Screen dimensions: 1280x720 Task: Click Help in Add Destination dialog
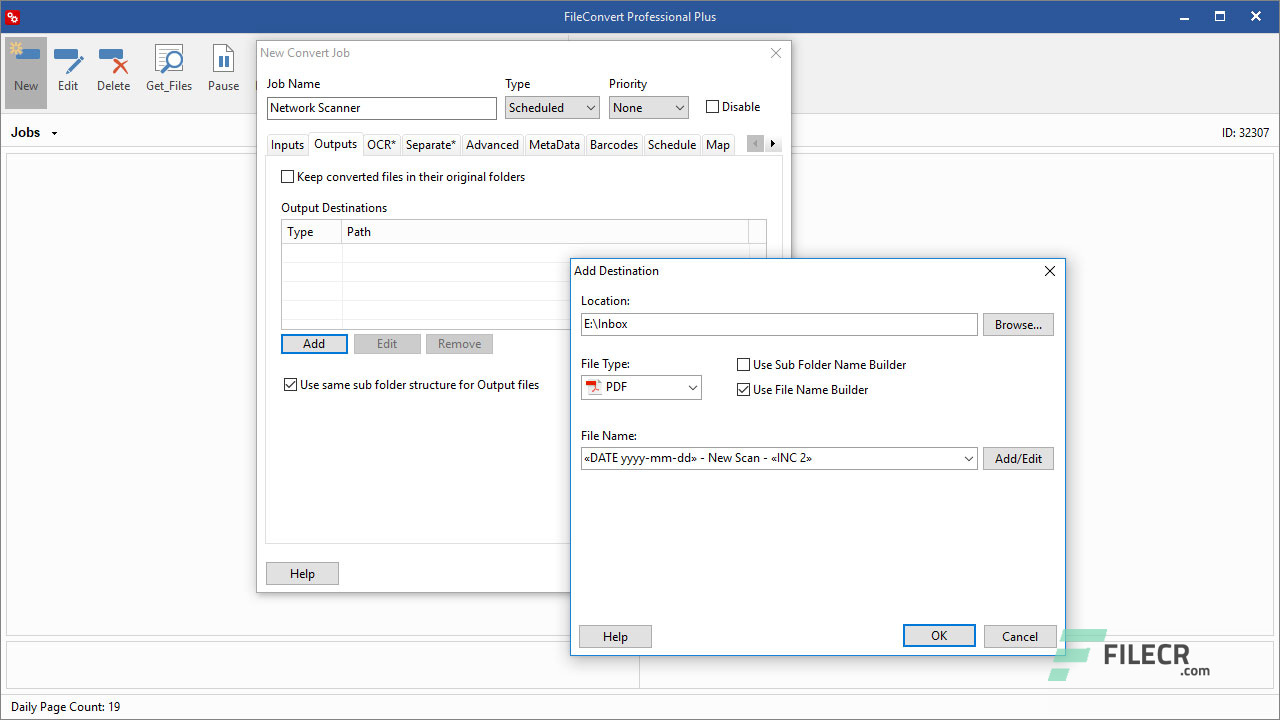click(615, 636)
